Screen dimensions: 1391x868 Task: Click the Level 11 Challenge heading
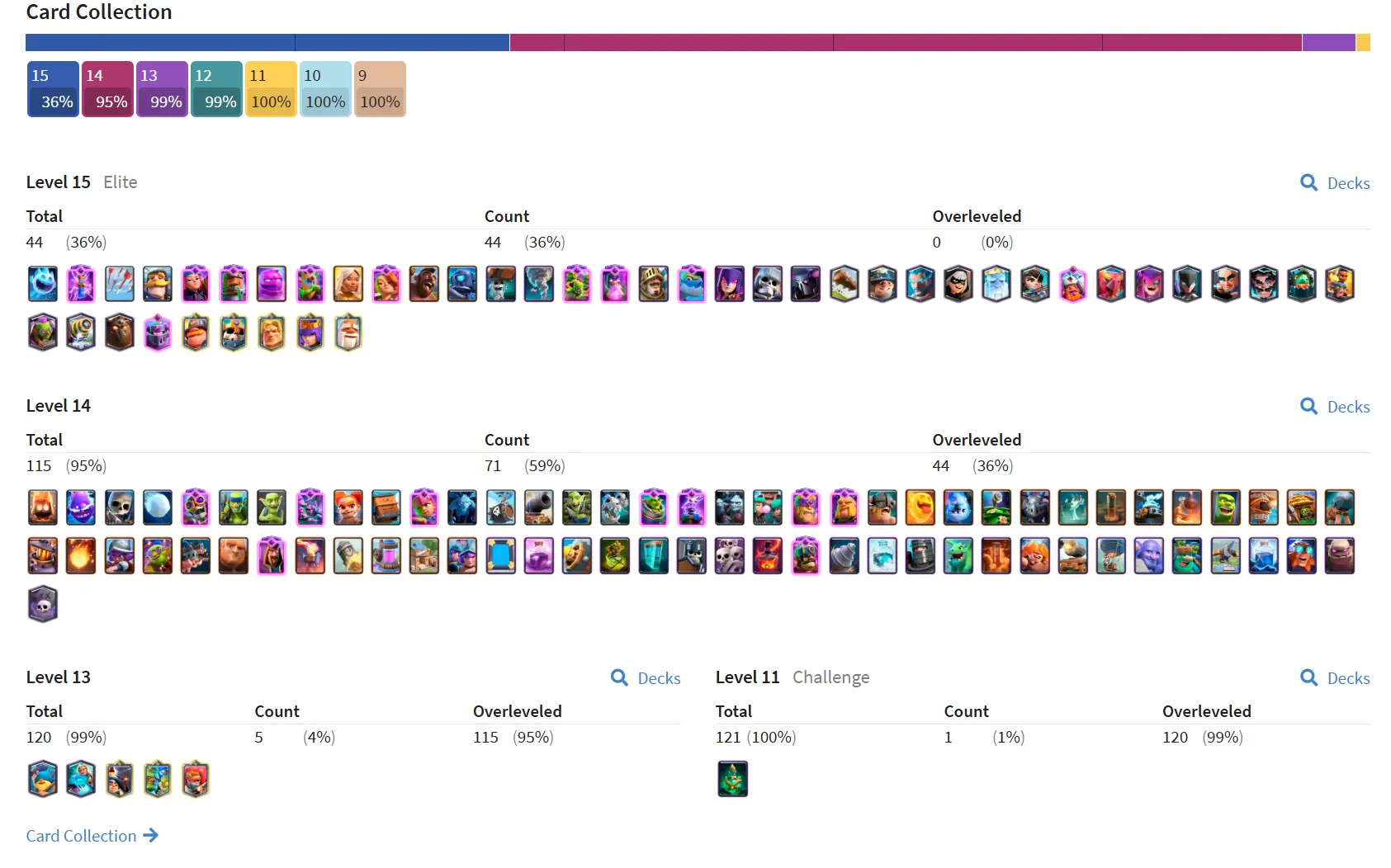[792, 677]
